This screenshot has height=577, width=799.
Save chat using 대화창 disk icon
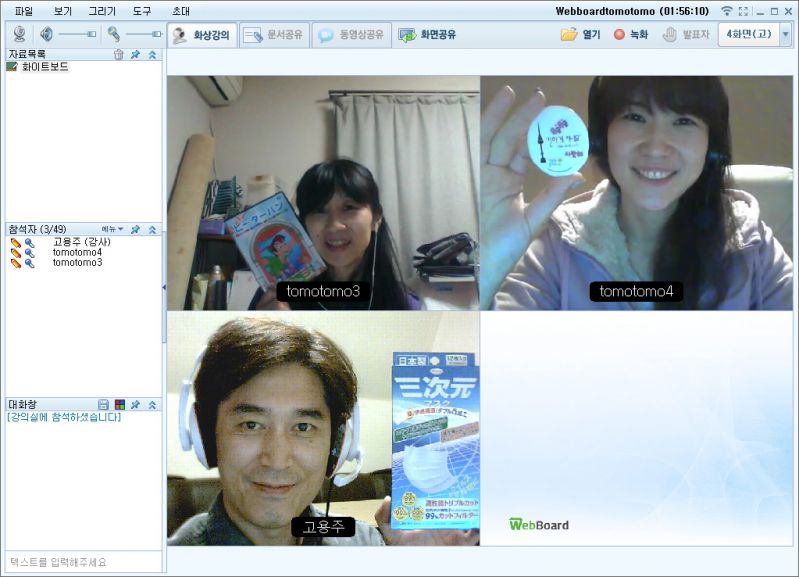(102, 405)
